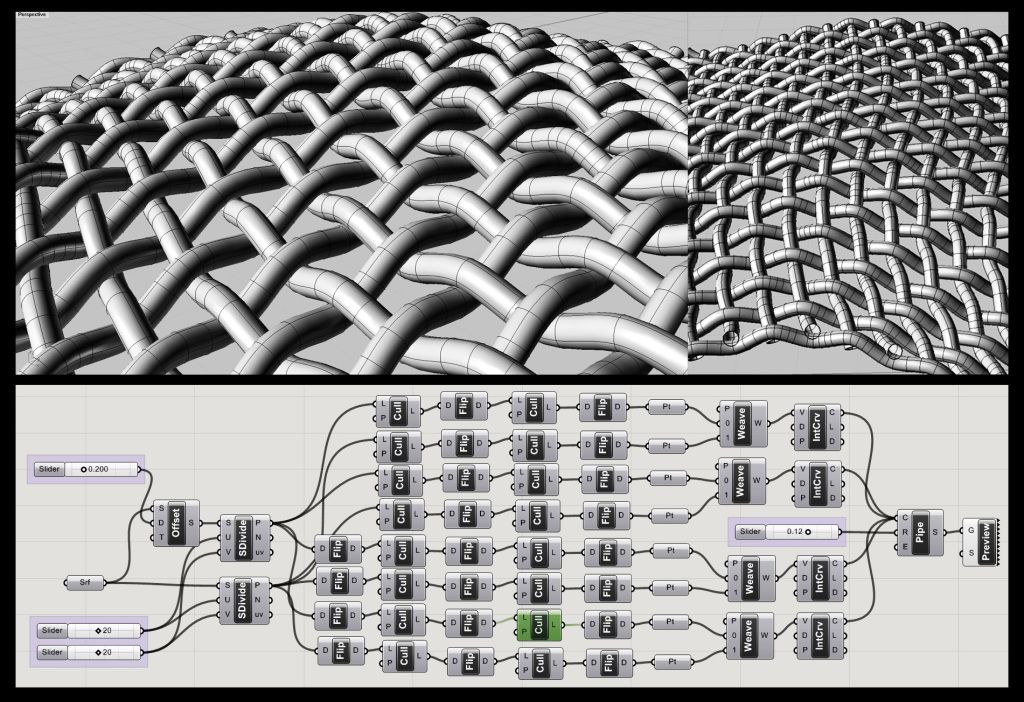Select the Preview component
This screenshot has height=702, width=1024.
[x=987, y=541]
